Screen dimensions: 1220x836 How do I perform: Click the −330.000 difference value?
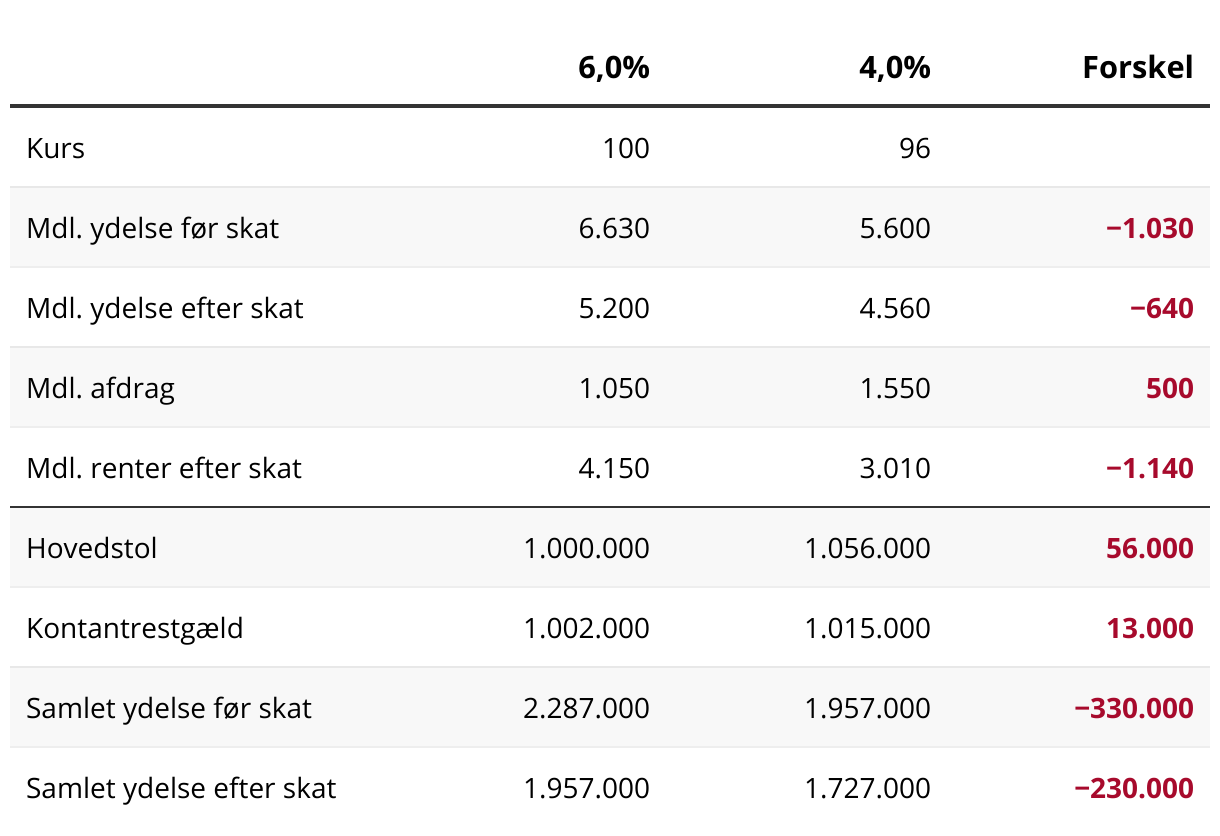[1133, 708]
